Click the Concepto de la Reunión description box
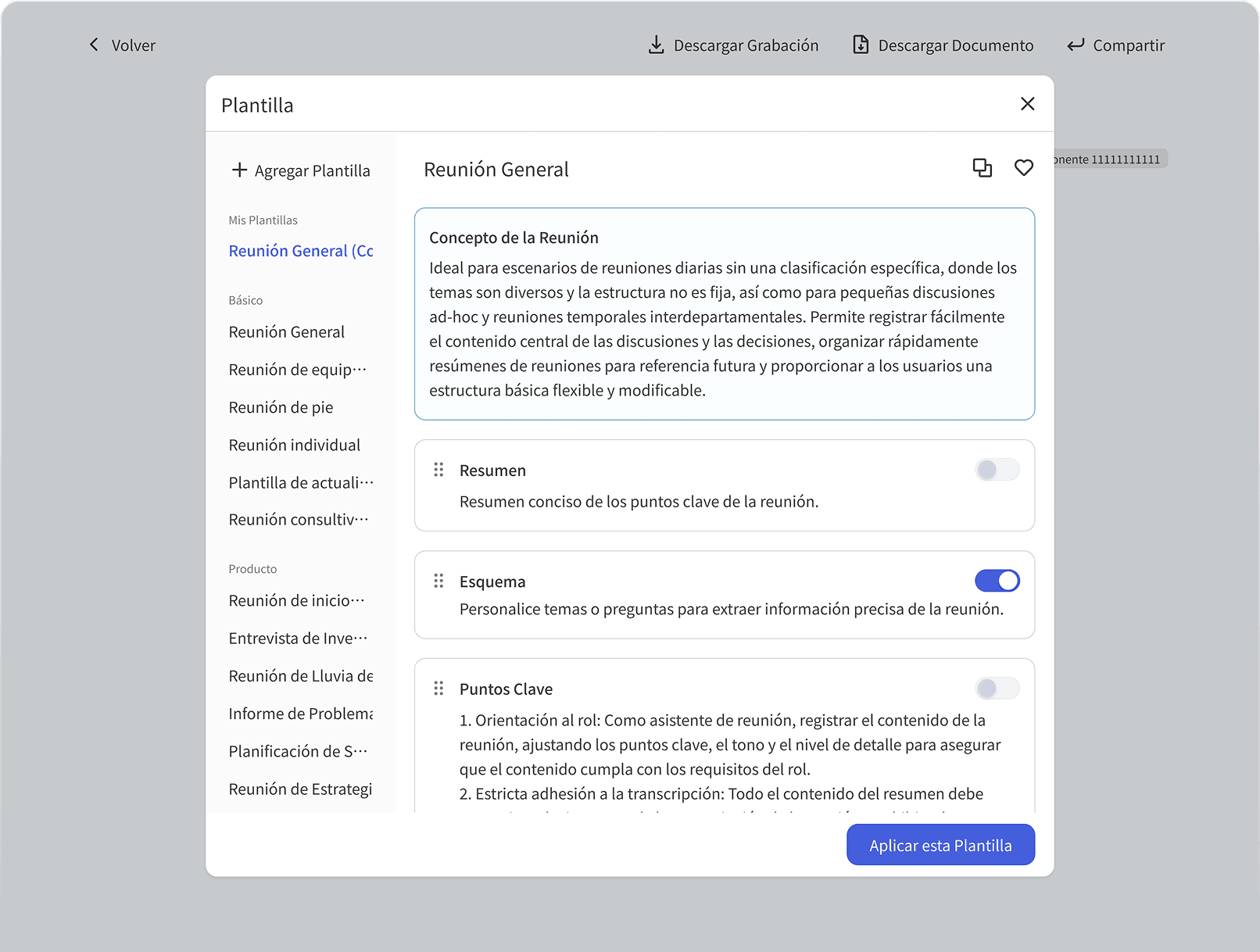1260x952 pixels. [724, 313]
